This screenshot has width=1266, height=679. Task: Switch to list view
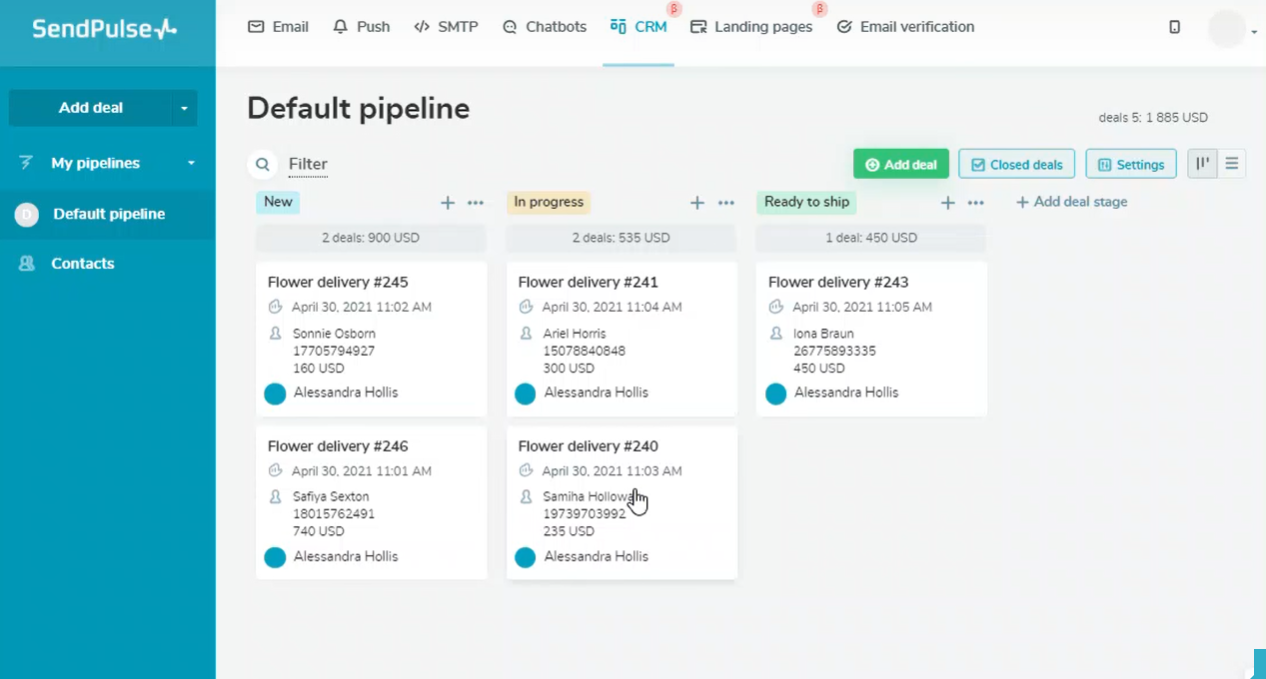coord(1232,164)
